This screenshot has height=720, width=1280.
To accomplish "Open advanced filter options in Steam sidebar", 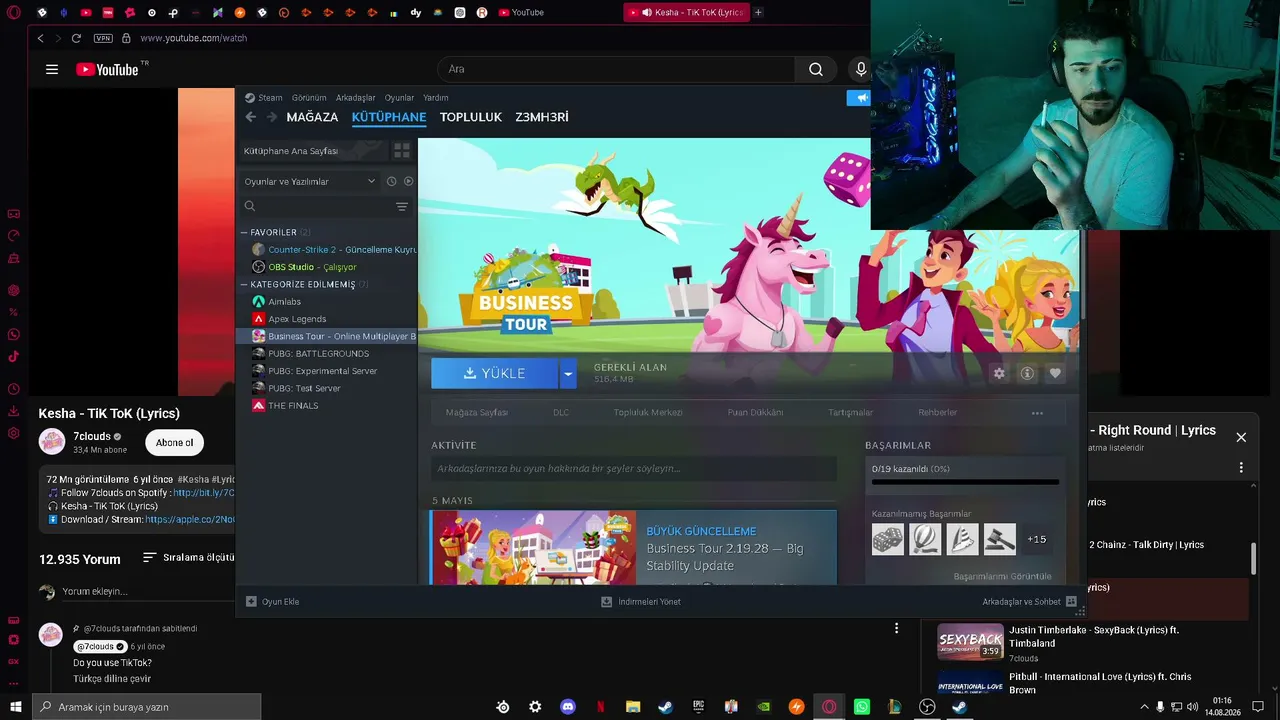I will pos(402,207).
